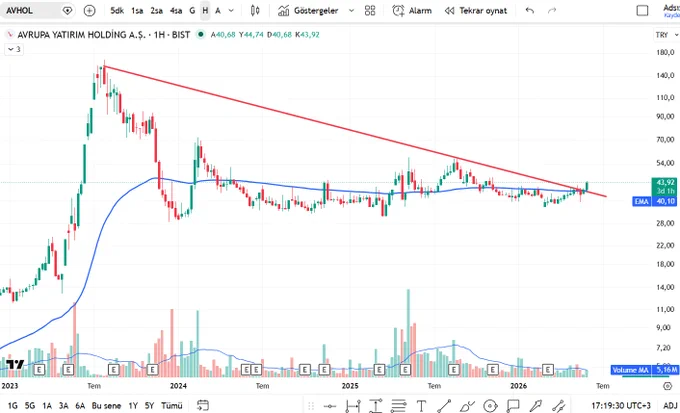
Task: Set the date range to 6A
Action: [x=80, y=406]
